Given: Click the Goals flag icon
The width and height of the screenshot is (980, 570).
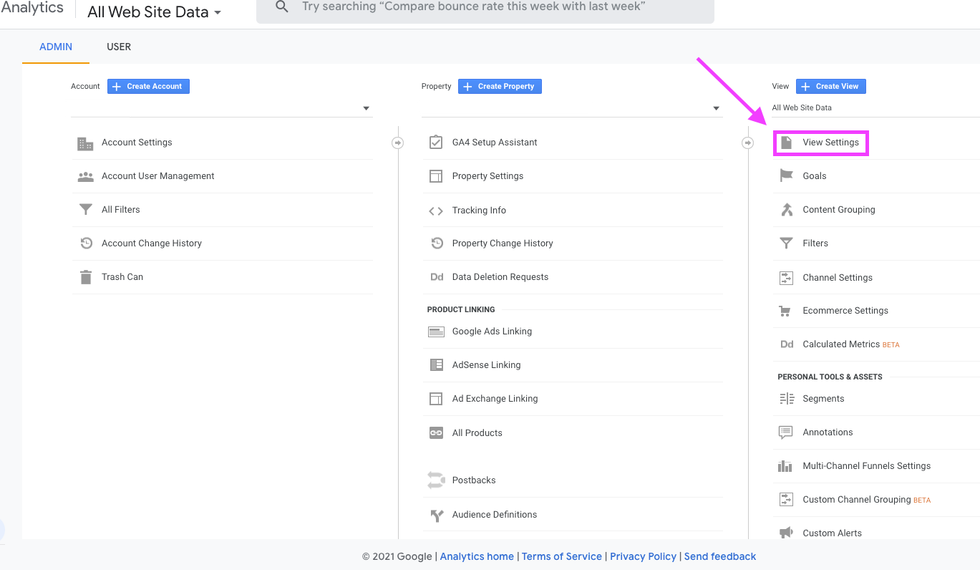Looking at the screenshot, I should pyautogui.click(x=786, y=176).
